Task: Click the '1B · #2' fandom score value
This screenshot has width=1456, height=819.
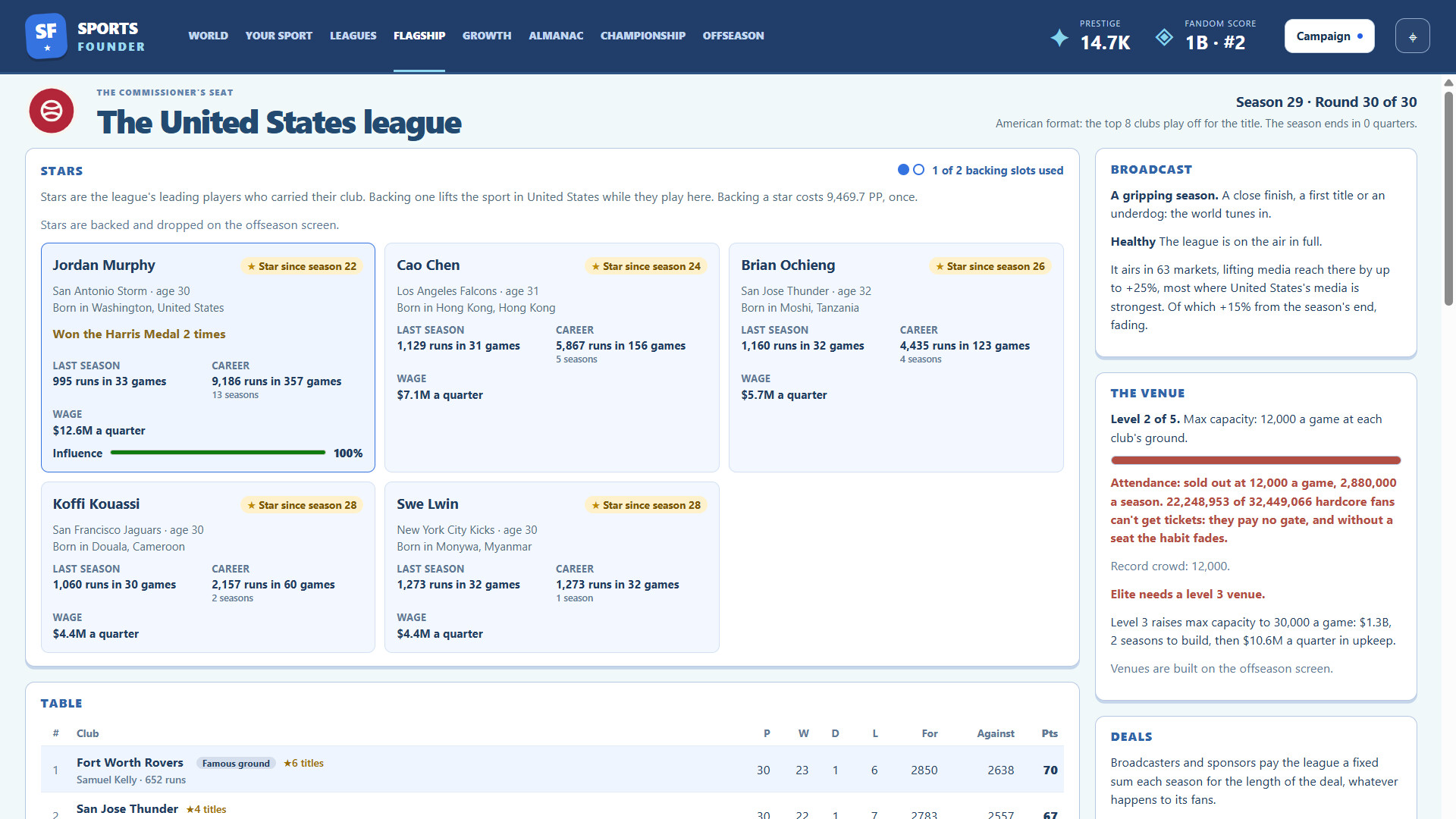Action: [1215, 42]
